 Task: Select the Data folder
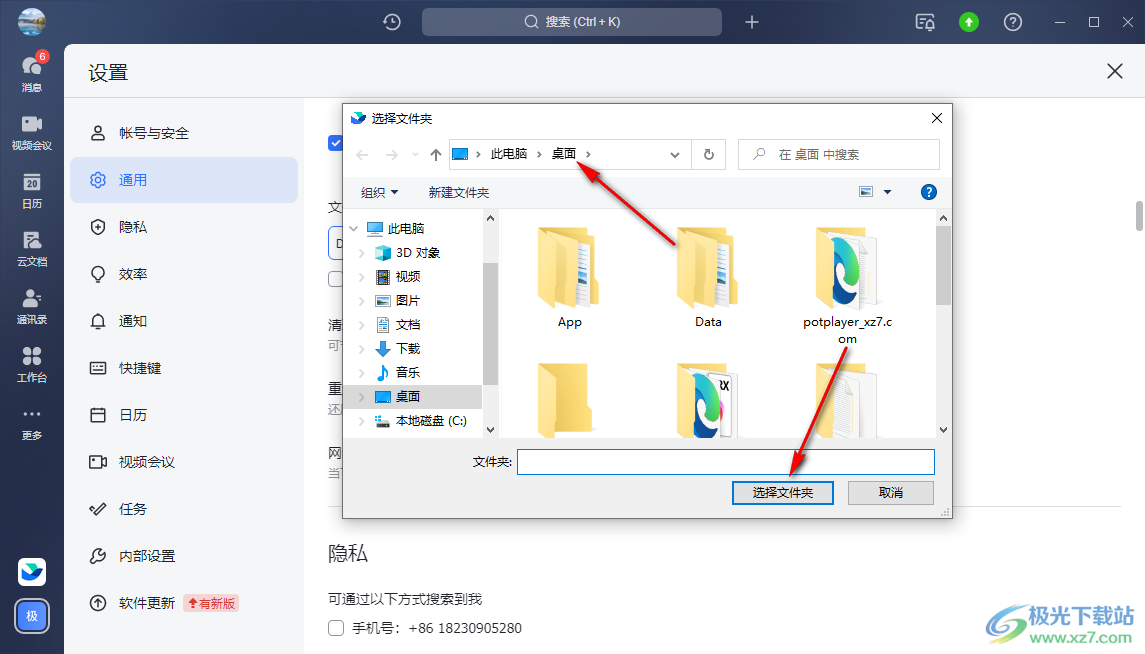[x=708, y=278]
